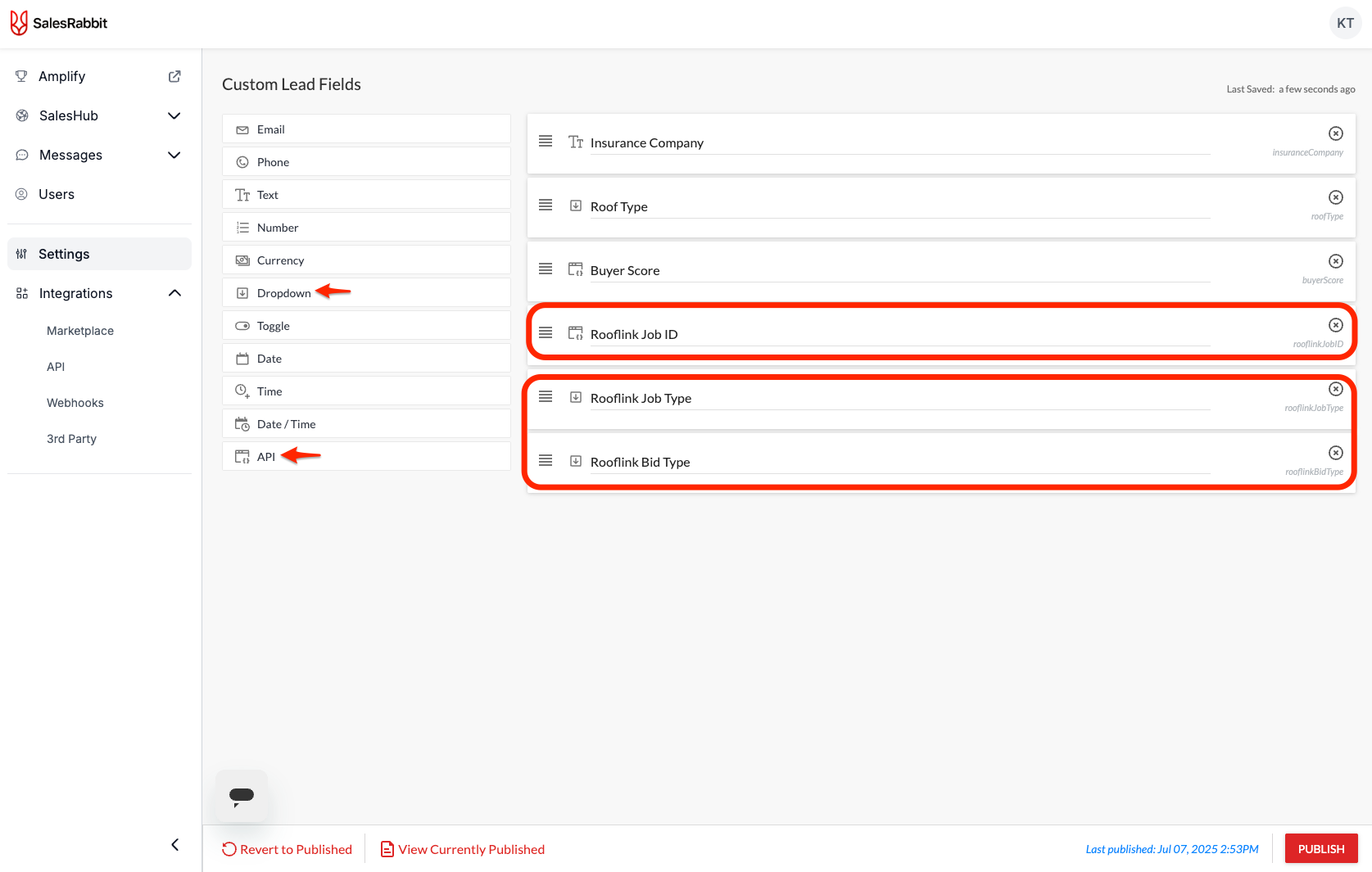Switch to the Marketplace section

tap(79, 331)
